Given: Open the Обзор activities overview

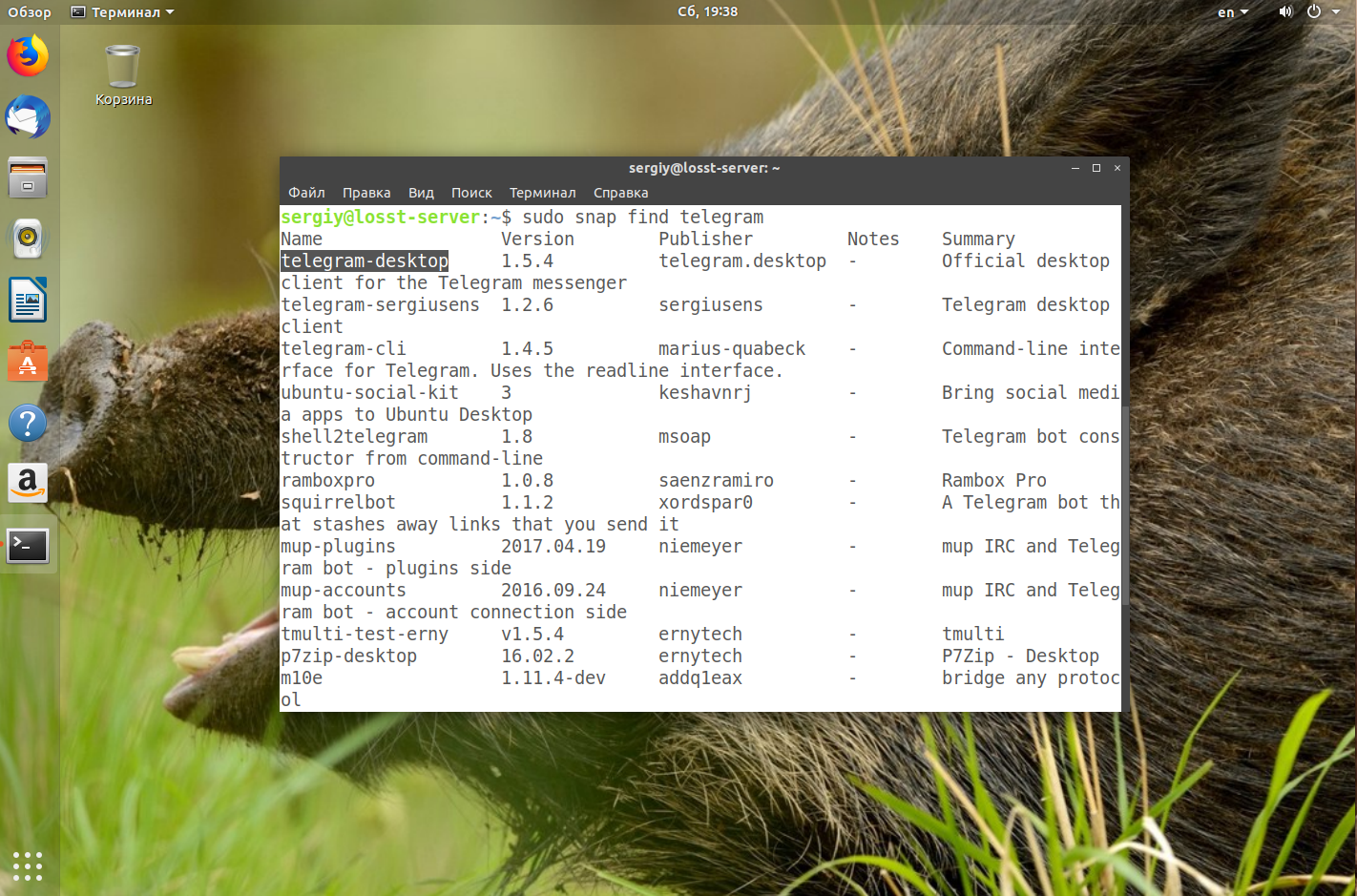Looking at the screenshot, I should pos(30,11).
